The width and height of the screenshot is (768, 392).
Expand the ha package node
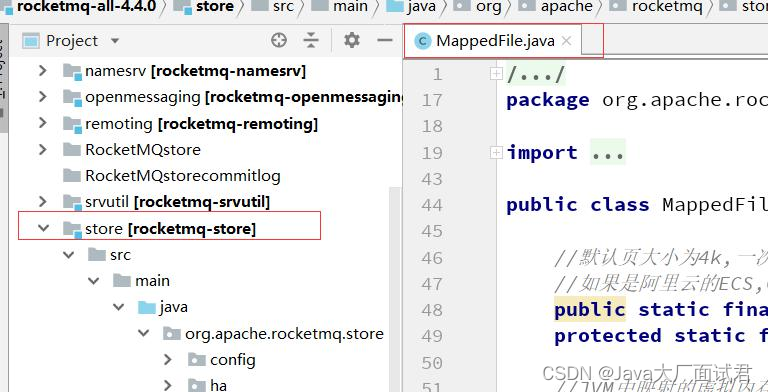[x=168, y=386]
